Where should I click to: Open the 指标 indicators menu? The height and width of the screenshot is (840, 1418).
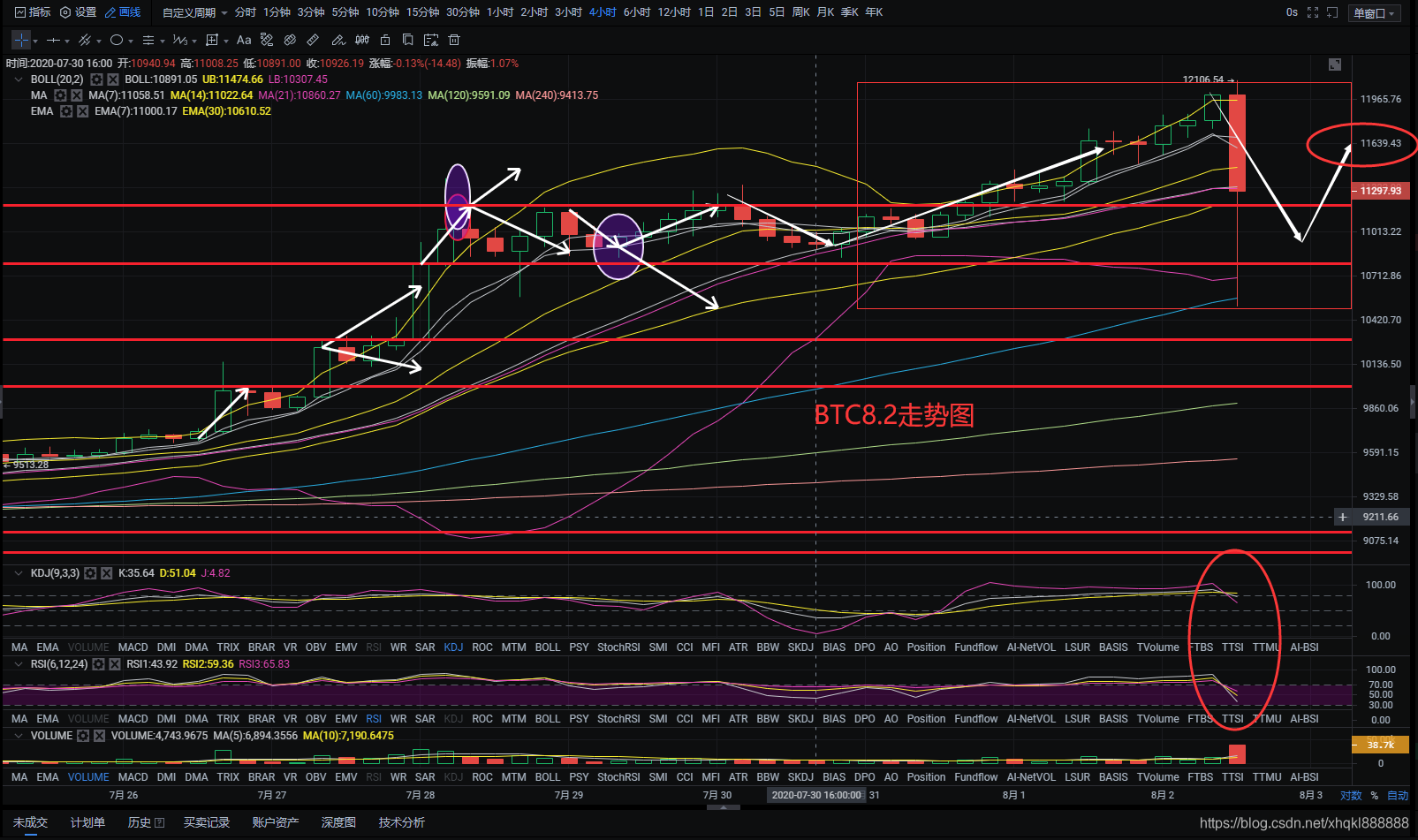[33, 12]
